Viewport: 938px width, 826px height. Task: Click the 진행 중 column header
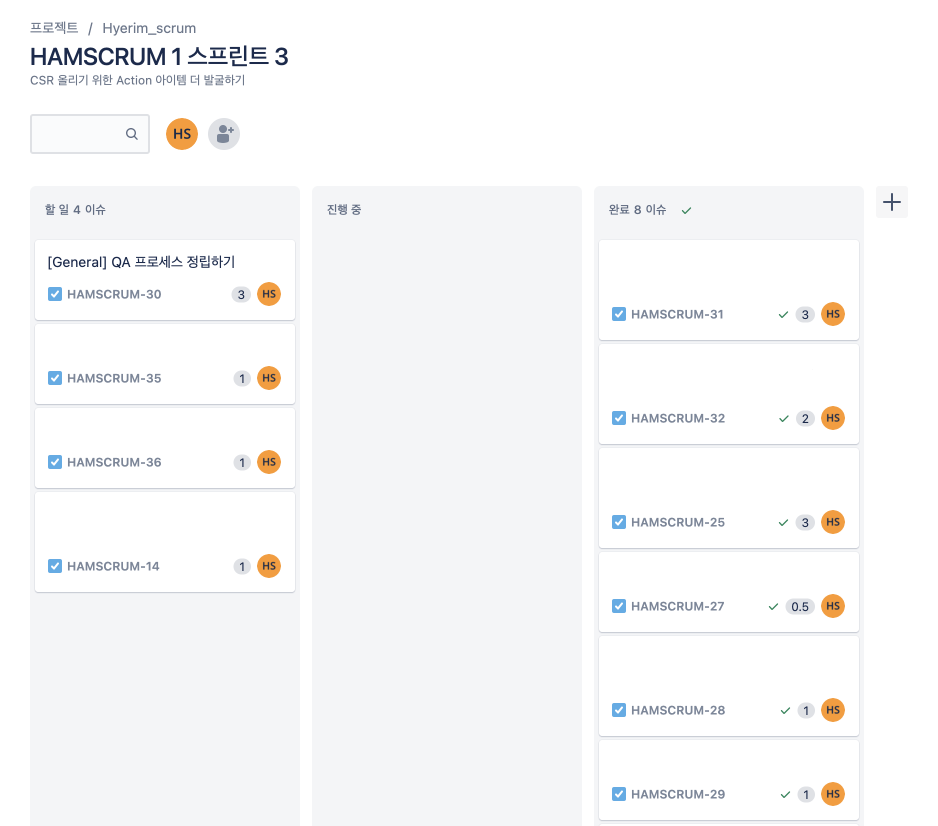pyautogui.click(x=344, y=210)
